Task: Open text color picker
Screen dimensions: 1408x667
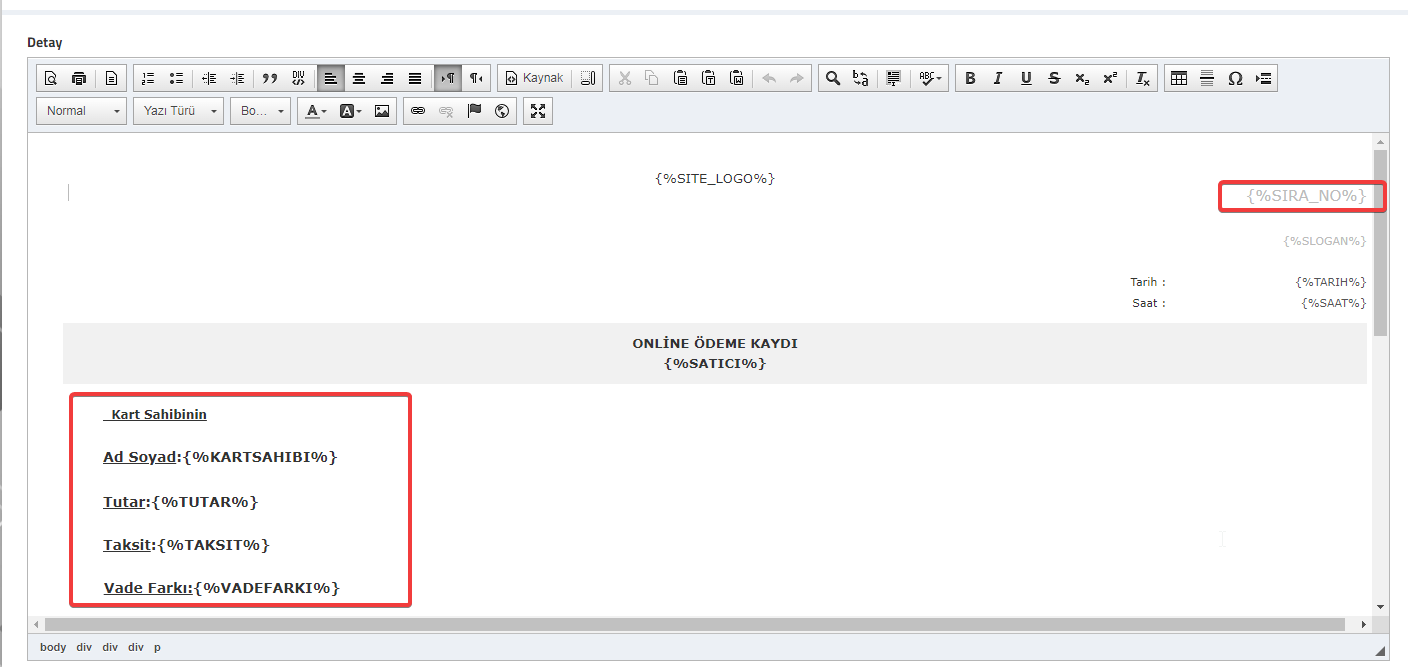Action: coord(316,111)
